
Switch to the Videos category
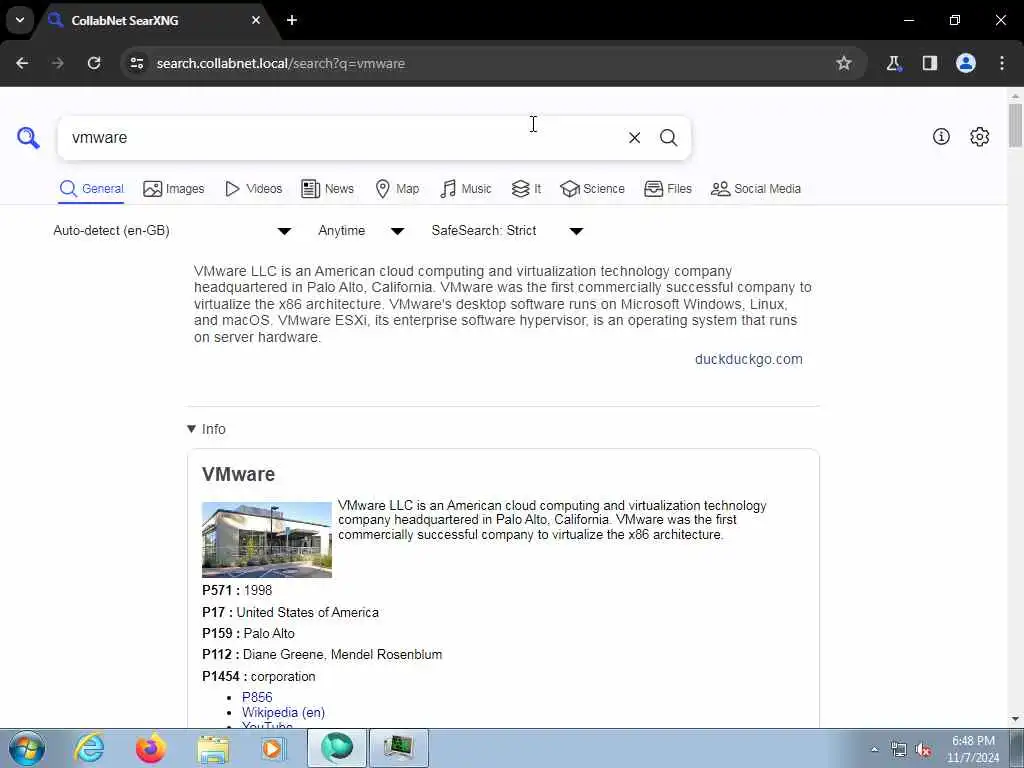253,189
